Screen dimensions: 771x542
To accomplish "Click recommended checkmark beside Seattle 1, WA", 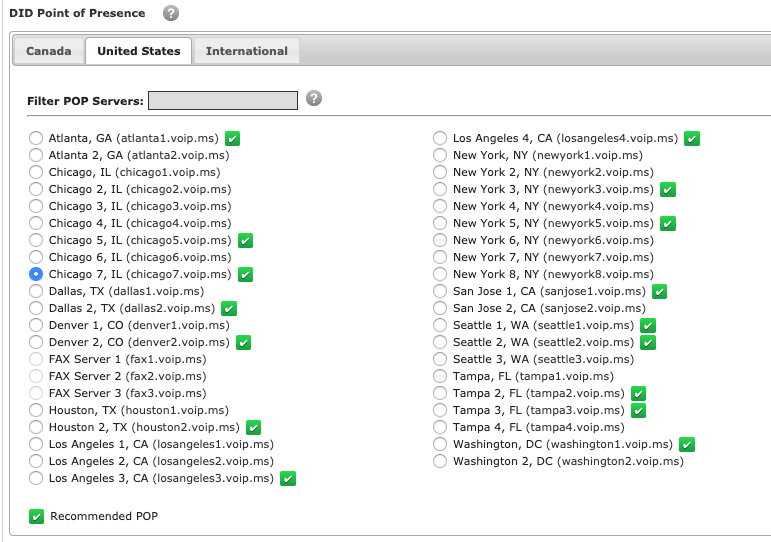I will point(648,326).
